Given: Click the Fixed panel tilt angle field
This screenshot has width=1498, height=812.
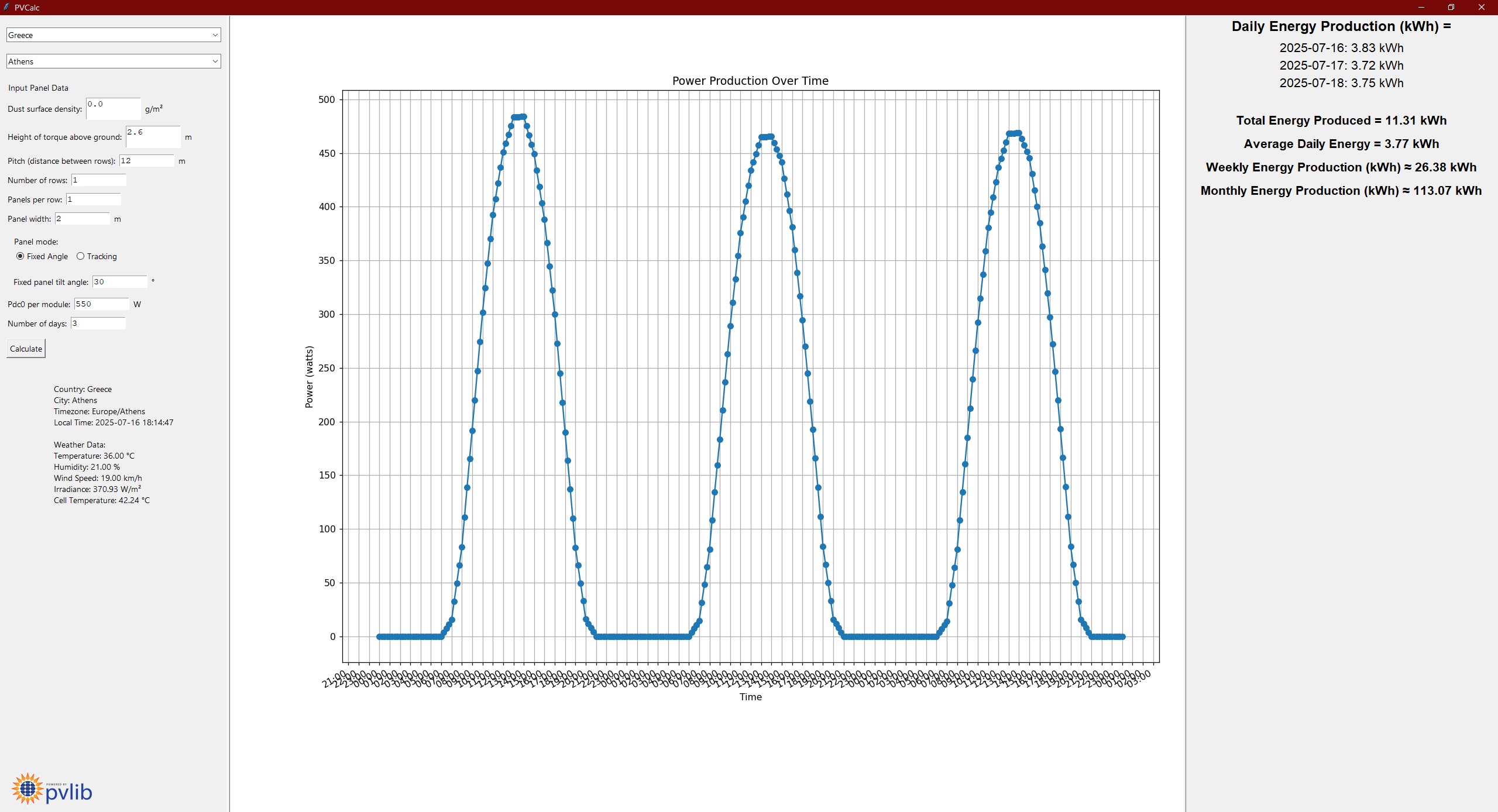Looking at the screenshot, I should click(119, 282).
